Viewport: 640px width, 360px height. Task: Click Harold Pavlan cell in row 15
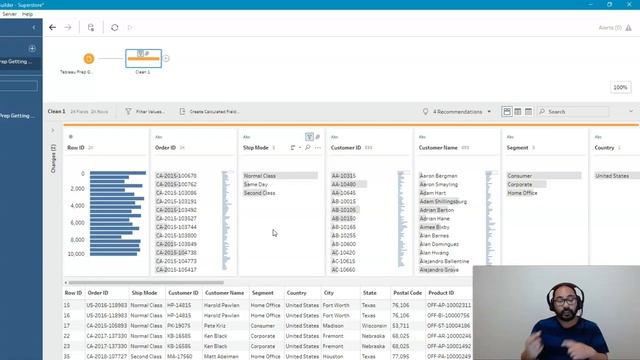[222, 305]
